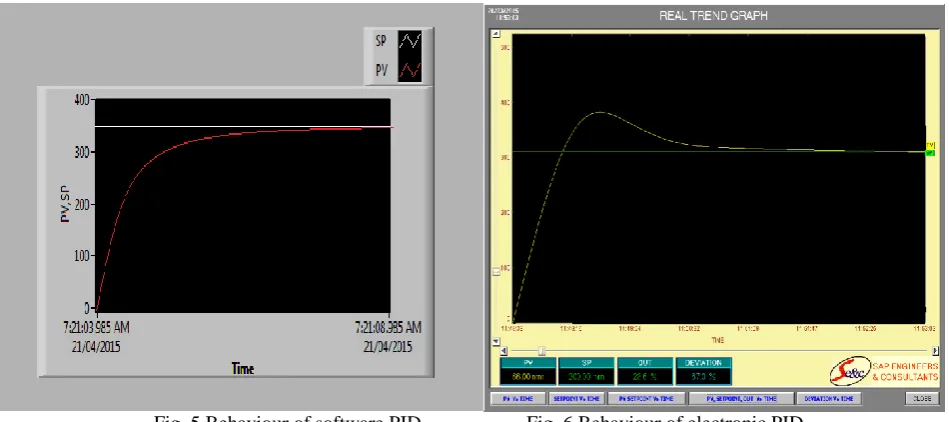Click the down arrow below the trend Y-axis
Viewport: 949px width, 422px height.
[x=497, y=342]
